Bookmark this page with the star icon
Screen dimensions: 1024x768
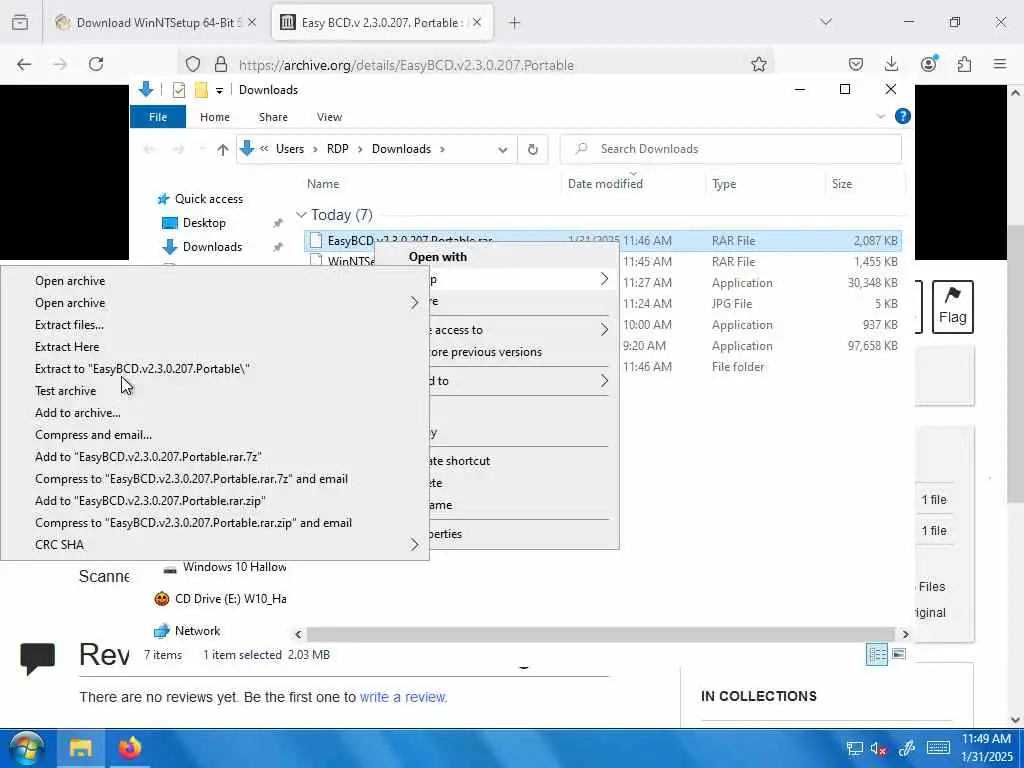pyautogui.click(x=758, y=64)
